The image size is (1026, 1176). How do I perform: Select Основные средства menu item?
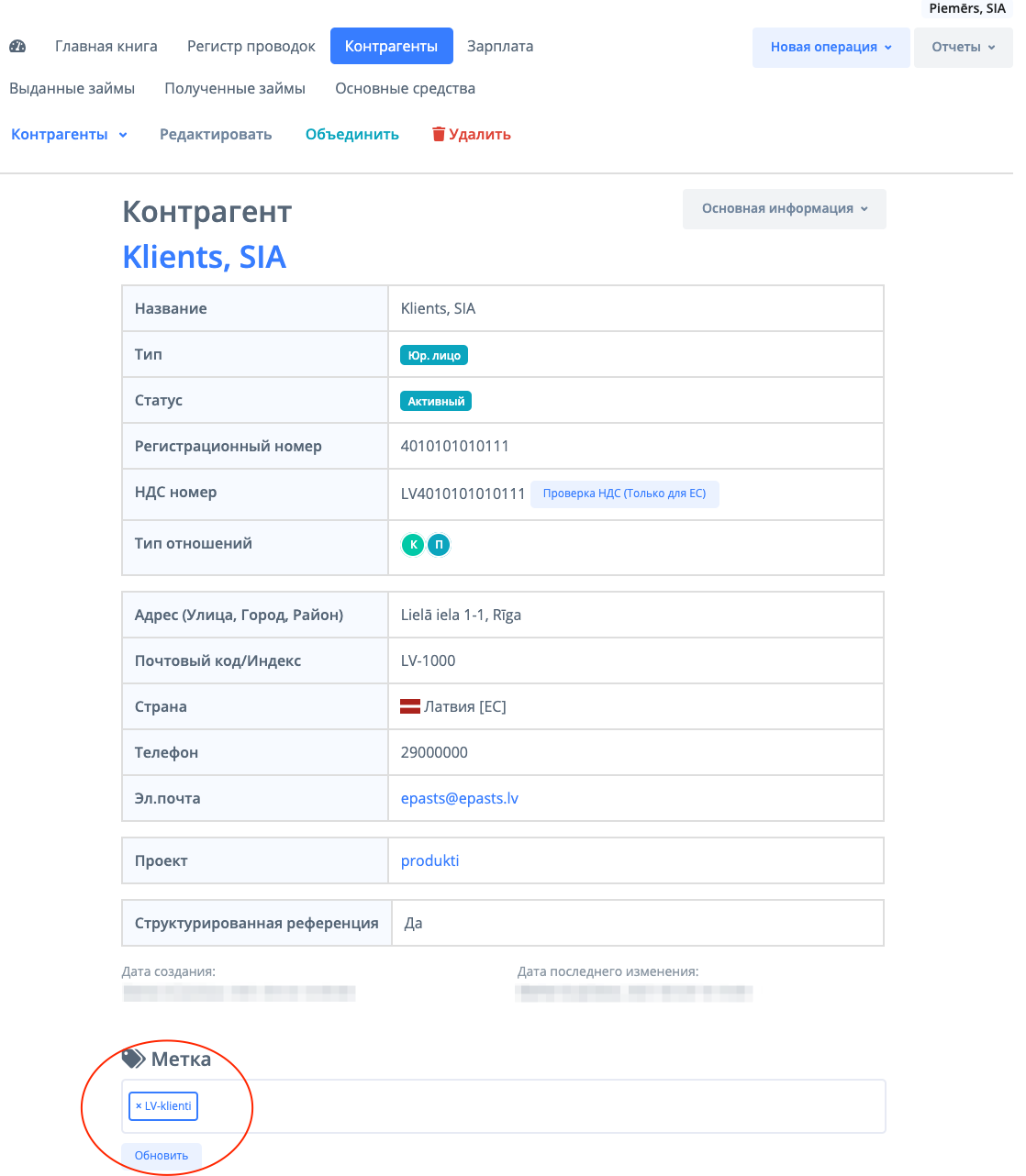pos(405,88)
